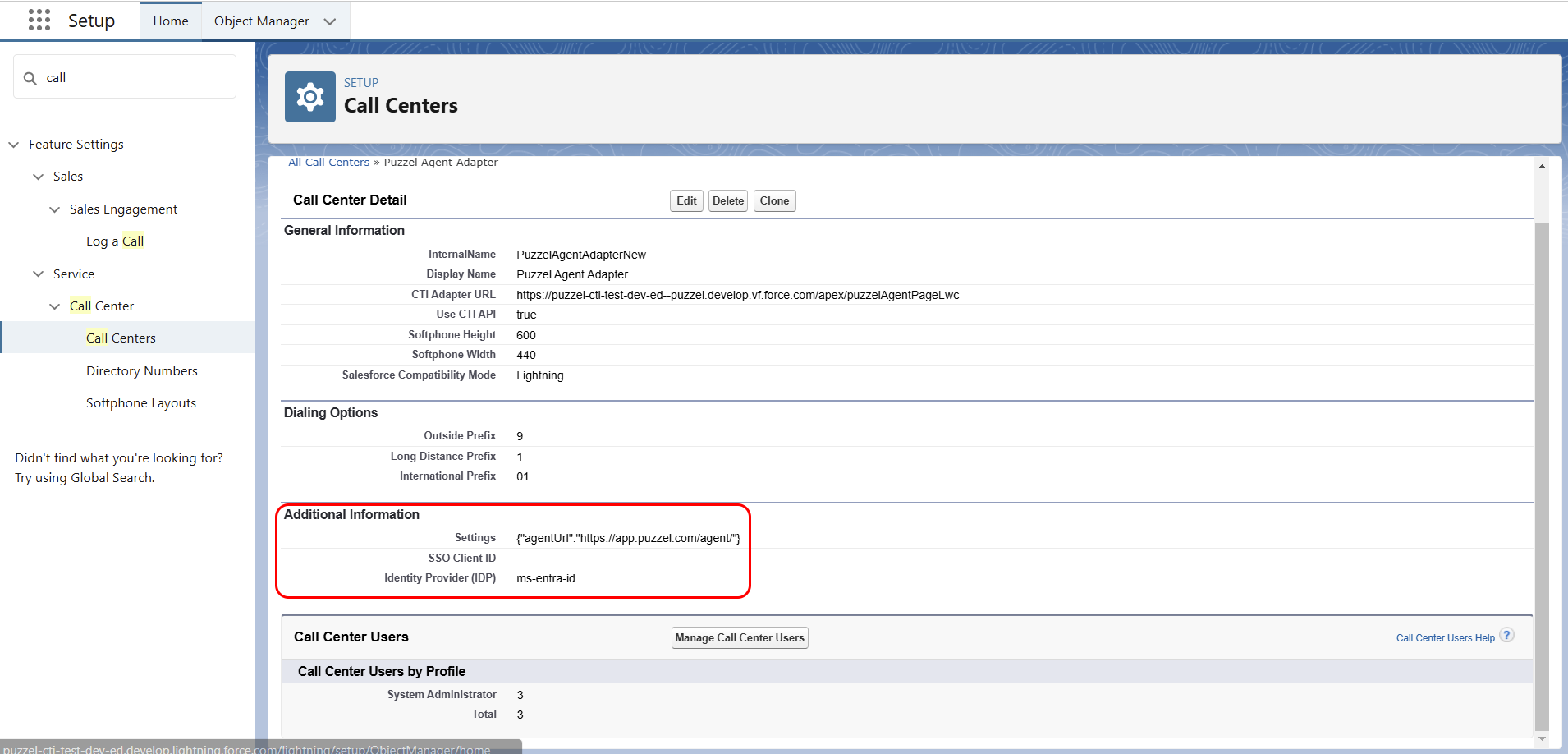Collapse the Call Center tree node
This screenshot has height=754, width=1568.
[x=53, y=306]
